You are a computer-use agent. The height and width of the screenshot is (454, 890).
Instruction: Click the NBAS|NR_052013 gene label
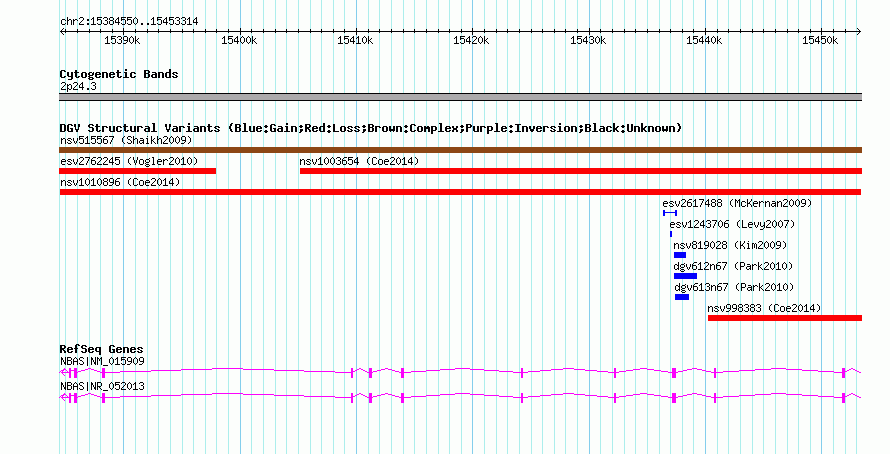(x=102, y=386)
